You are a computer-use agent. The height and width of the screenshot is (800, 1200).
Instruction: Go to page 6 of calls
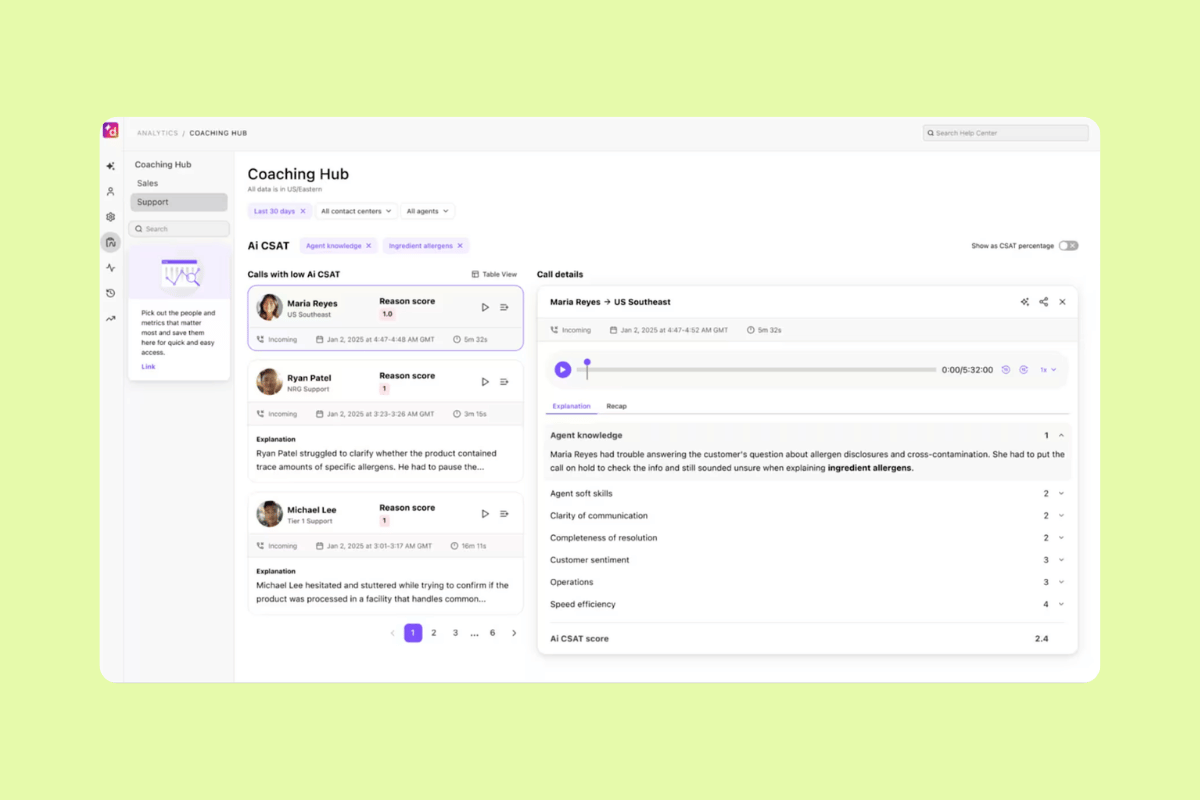click(x=492, y=633)
